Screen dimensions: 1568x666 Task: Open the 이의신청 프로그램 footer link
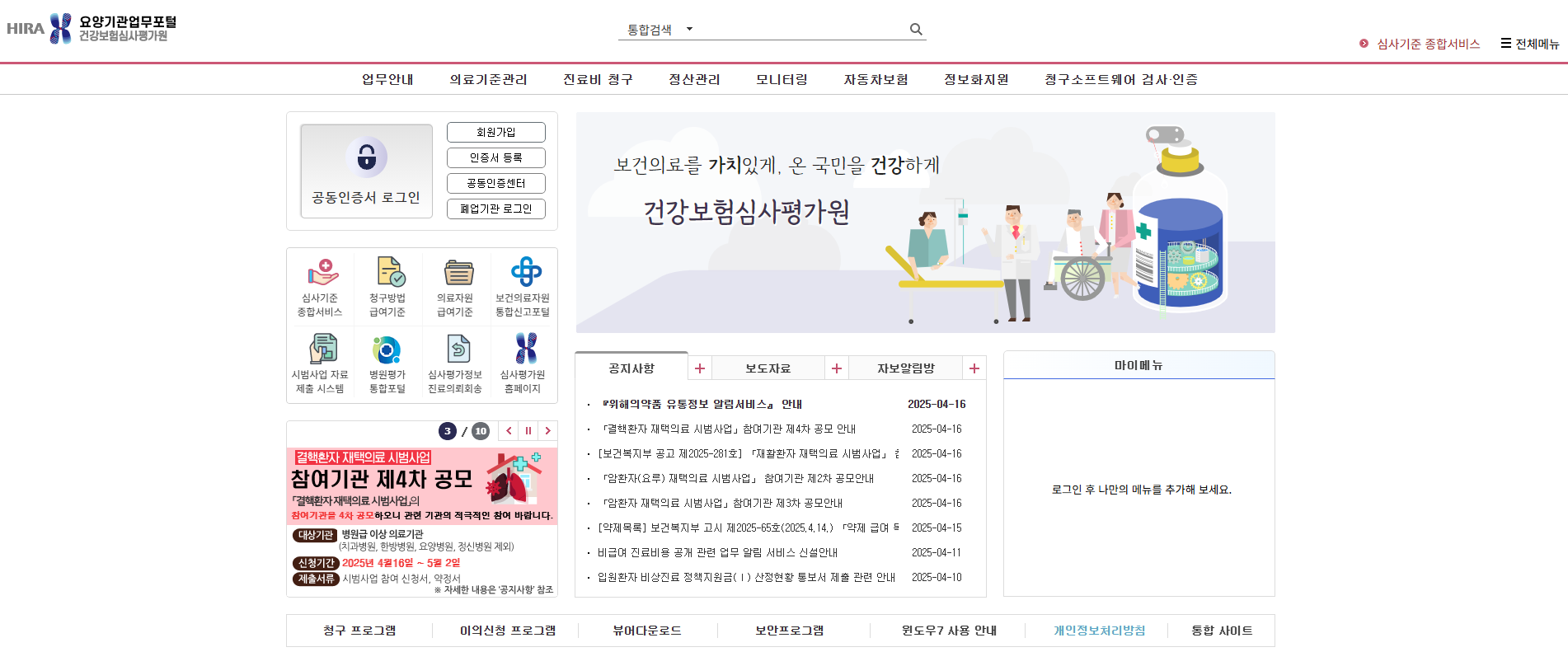(508, 631)
